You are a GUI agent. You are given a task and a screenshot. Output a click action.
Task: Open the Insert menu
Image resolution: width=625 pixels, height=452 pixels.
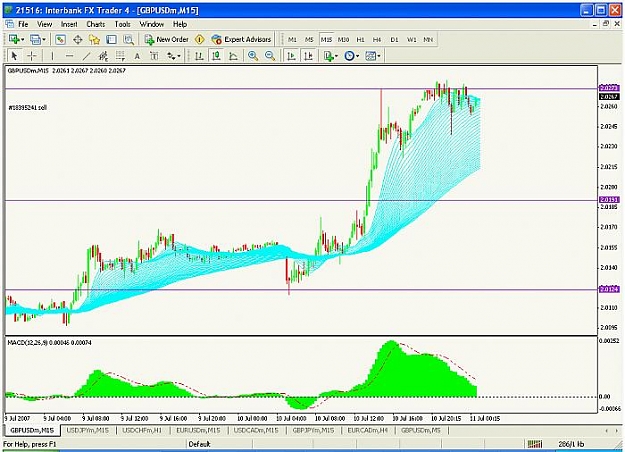point(69,24)
